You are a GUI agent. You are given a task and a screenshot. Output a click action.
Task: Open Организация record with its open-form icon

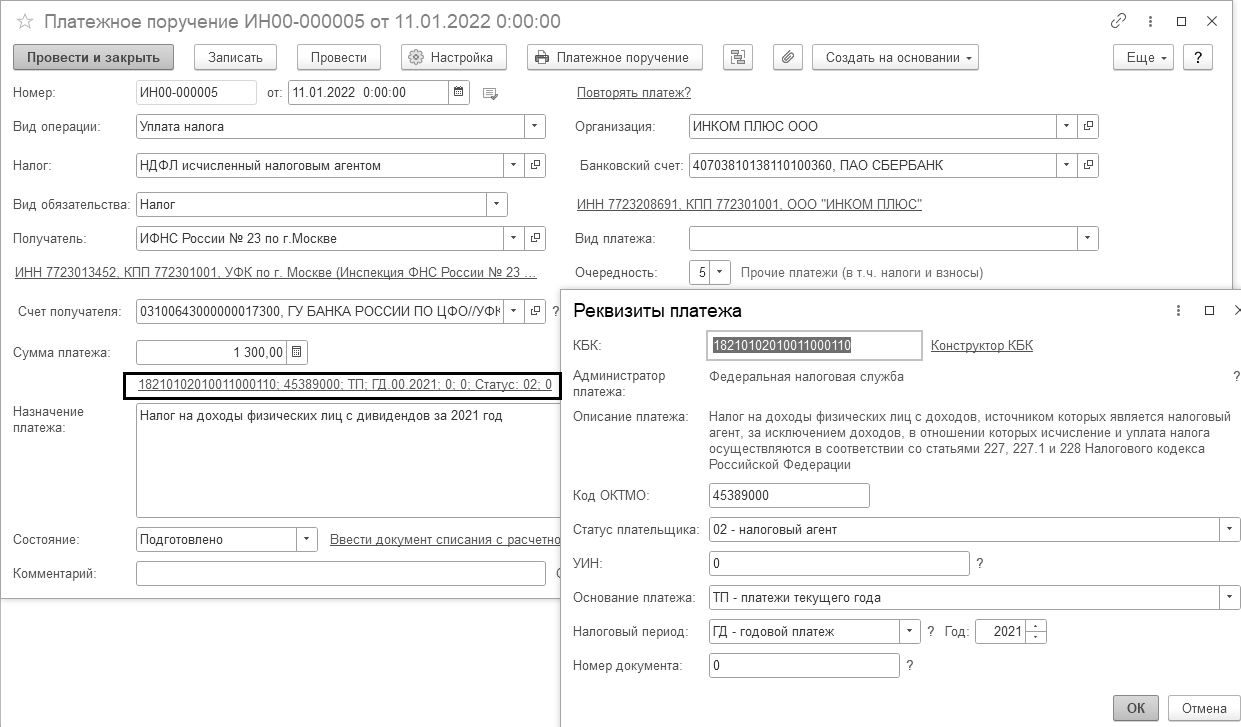click(x=1089, y=127)
